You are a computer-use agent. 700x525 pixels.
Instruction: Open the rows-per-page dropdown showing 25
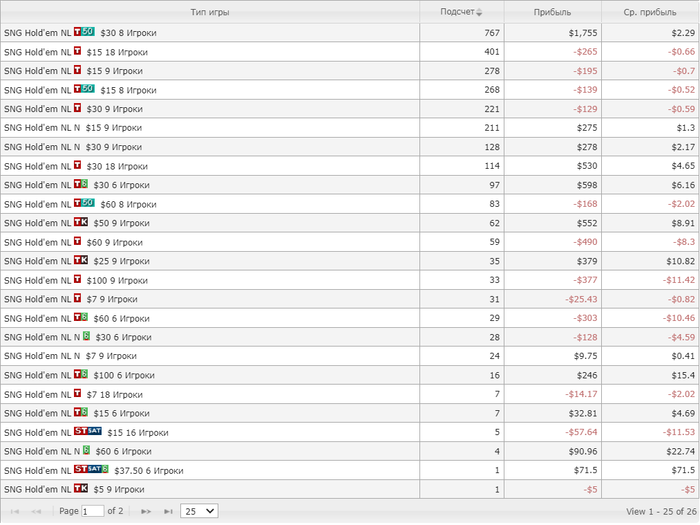point(199,511)
